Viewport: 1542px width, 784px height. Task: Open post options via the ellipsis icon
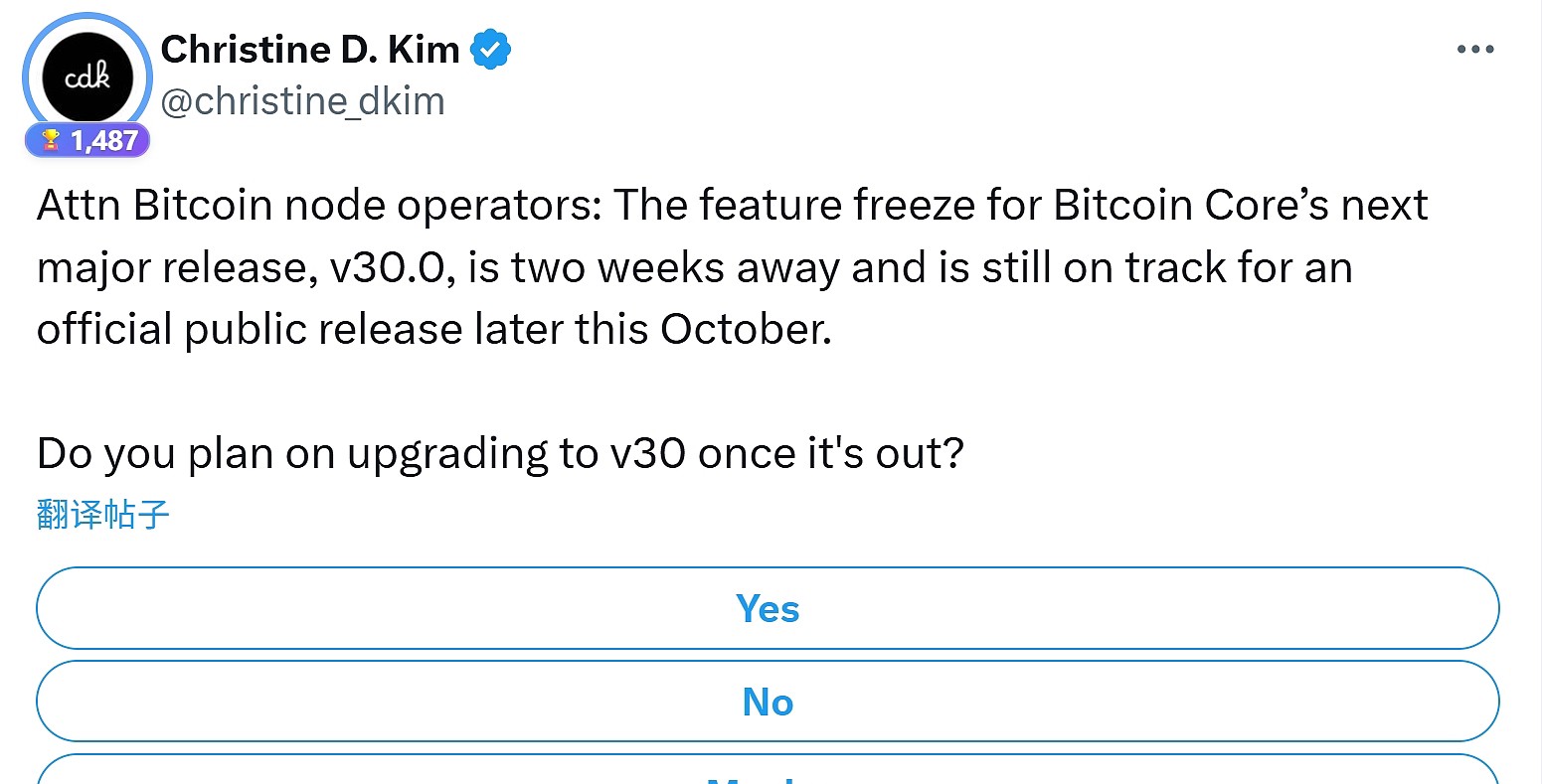click(1475, 48)
